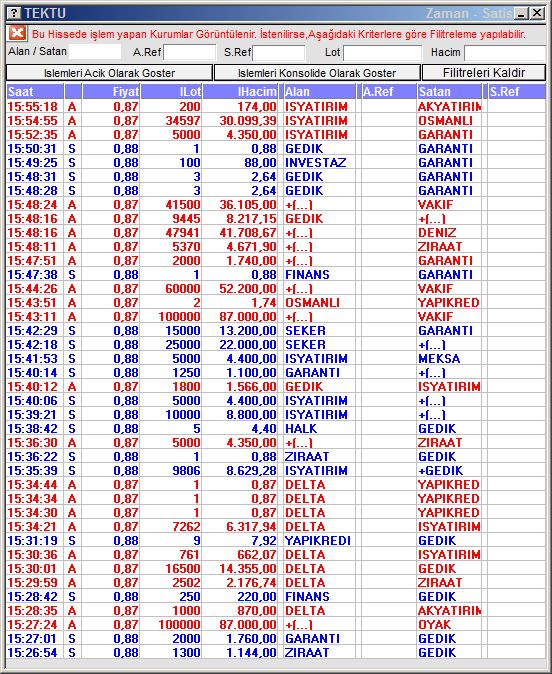The image size is (552, 674).
Task: Click the Satan column header
Action: [x=449, y=92]
